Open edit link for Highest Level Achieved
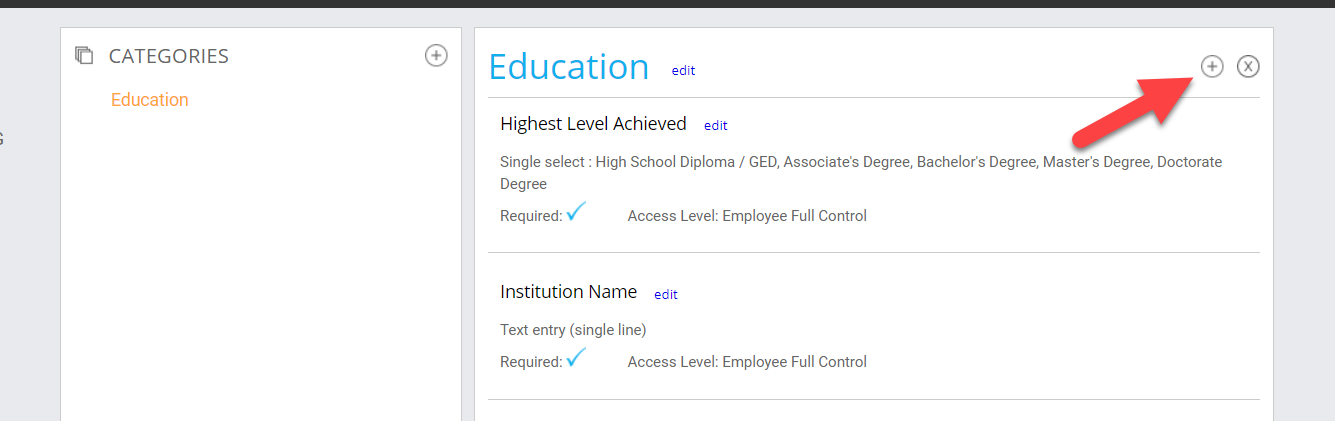This screenshot has height=421, width=1335. click(x=715, y=125)
